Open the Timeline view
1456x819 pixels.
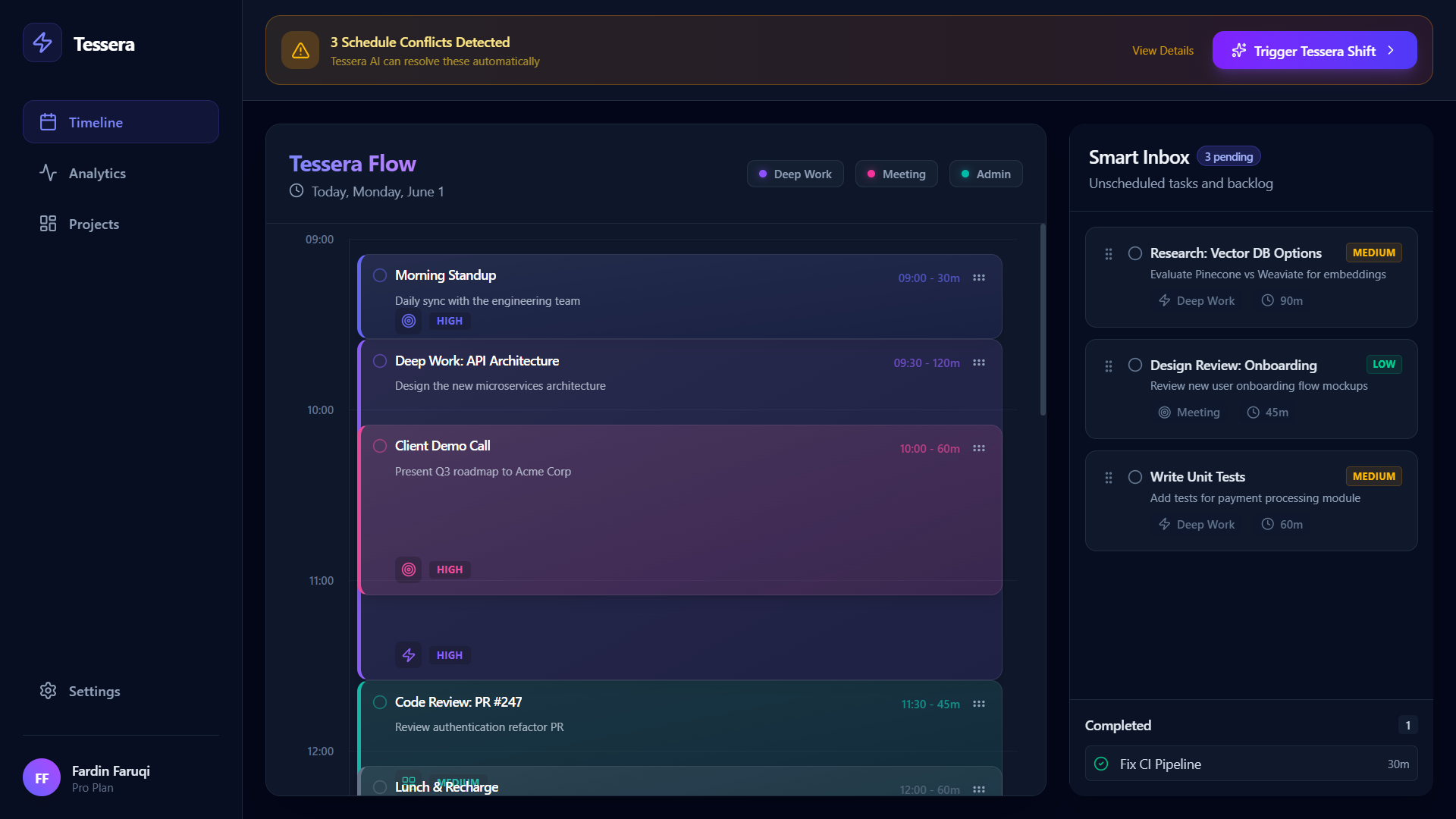[121, 122]
